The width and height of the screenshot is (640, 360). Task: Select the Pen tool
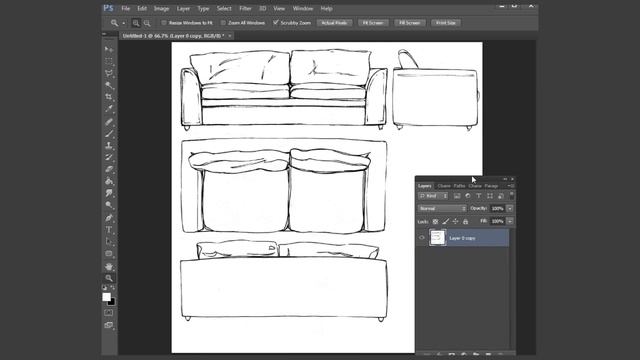tap(109, 218)
